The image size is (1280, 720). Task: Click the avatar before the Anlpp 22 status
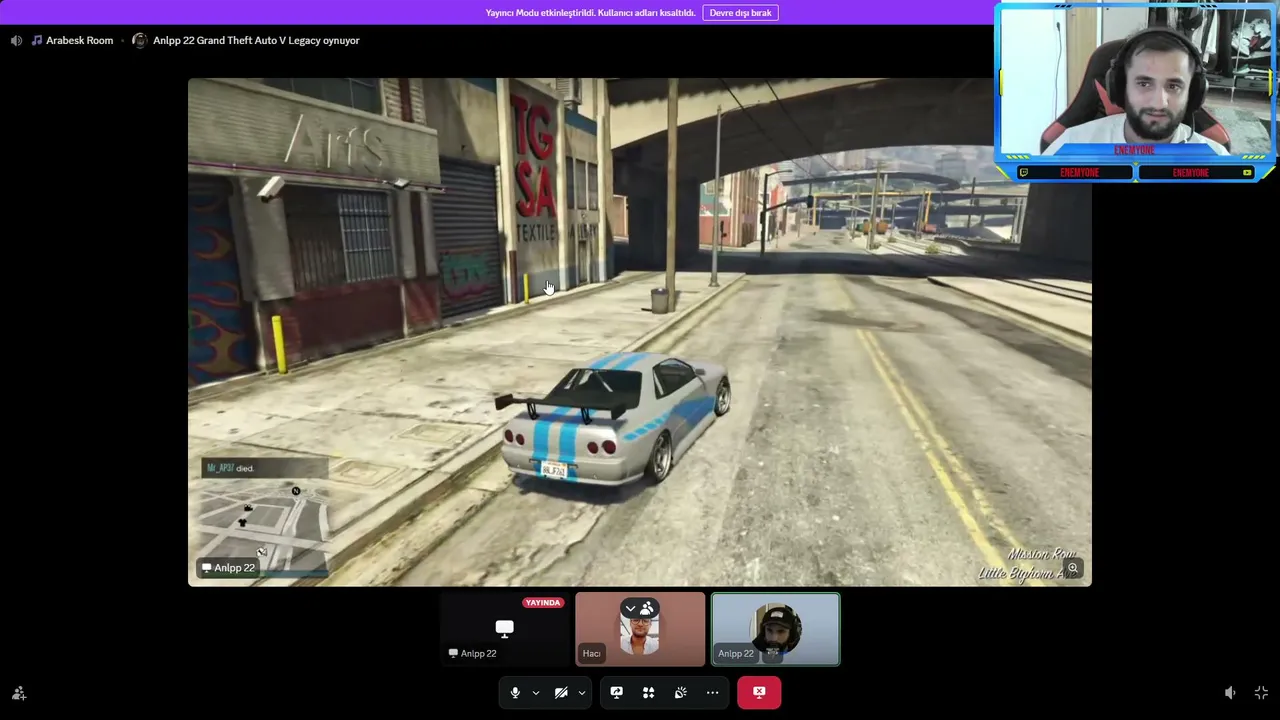139,40
